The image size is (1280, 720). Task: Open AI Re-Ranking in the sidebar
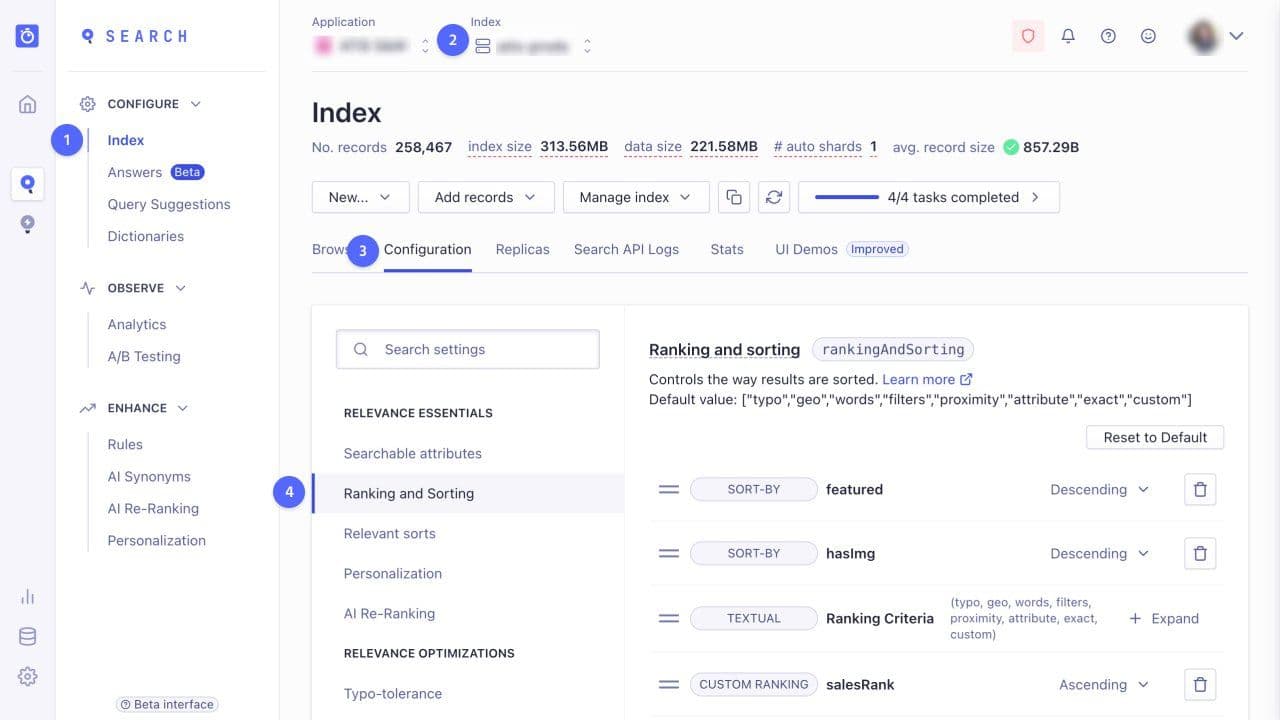coord(153,509)
